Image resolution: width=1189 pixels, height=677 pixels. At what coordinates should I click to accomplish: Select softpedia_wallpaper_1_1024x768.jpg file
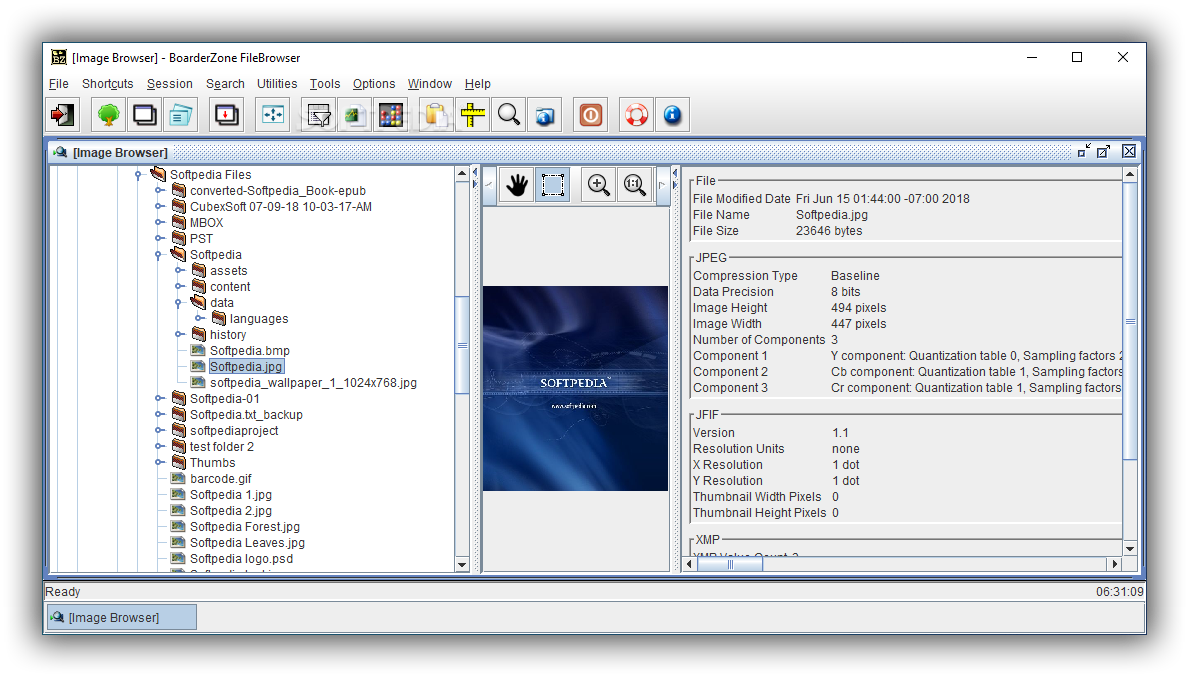point(313,383)
